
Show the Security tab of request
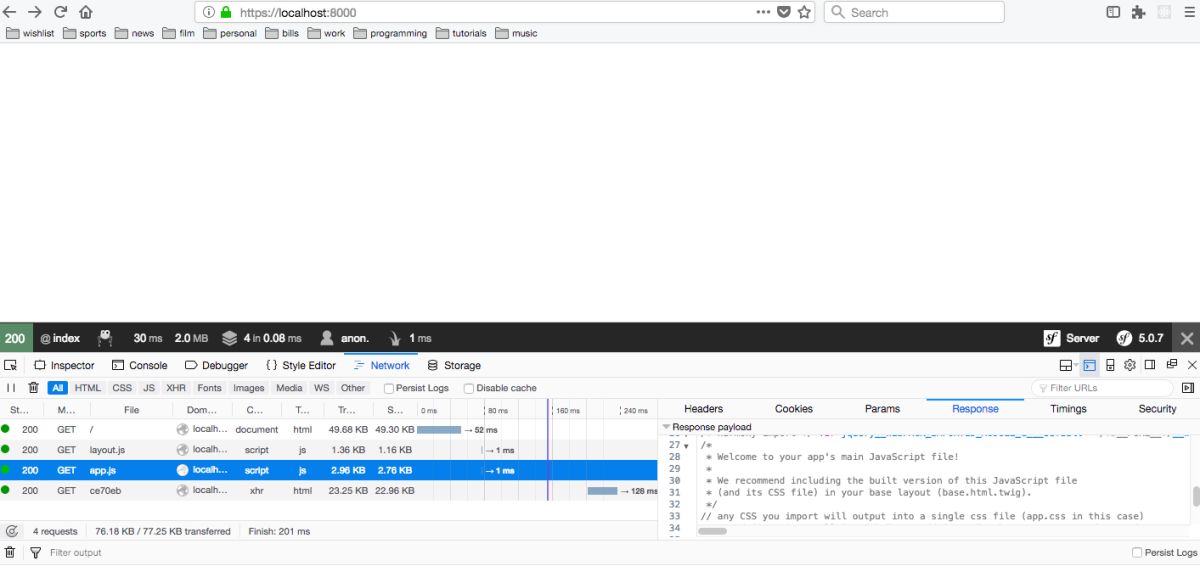coord(1157,409)
